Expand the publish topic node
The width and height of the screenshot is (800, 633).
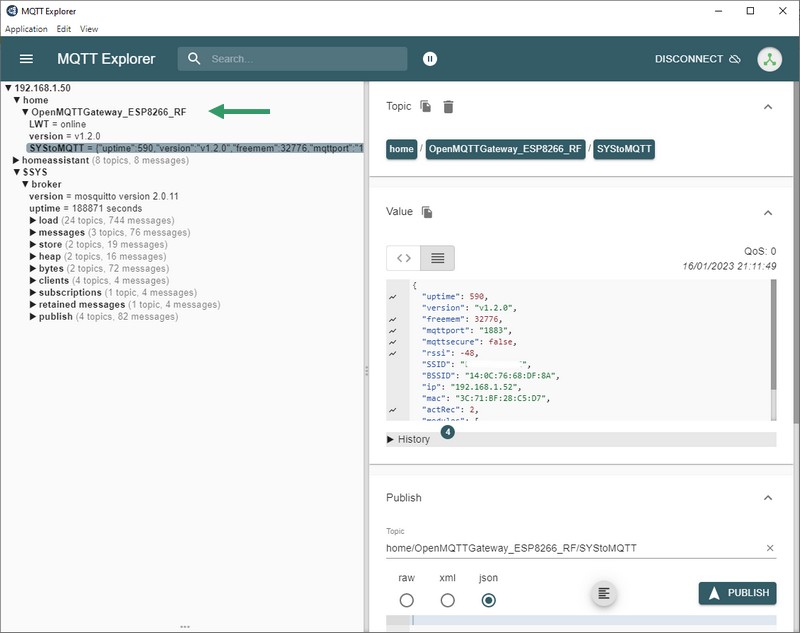pos(33,317)
